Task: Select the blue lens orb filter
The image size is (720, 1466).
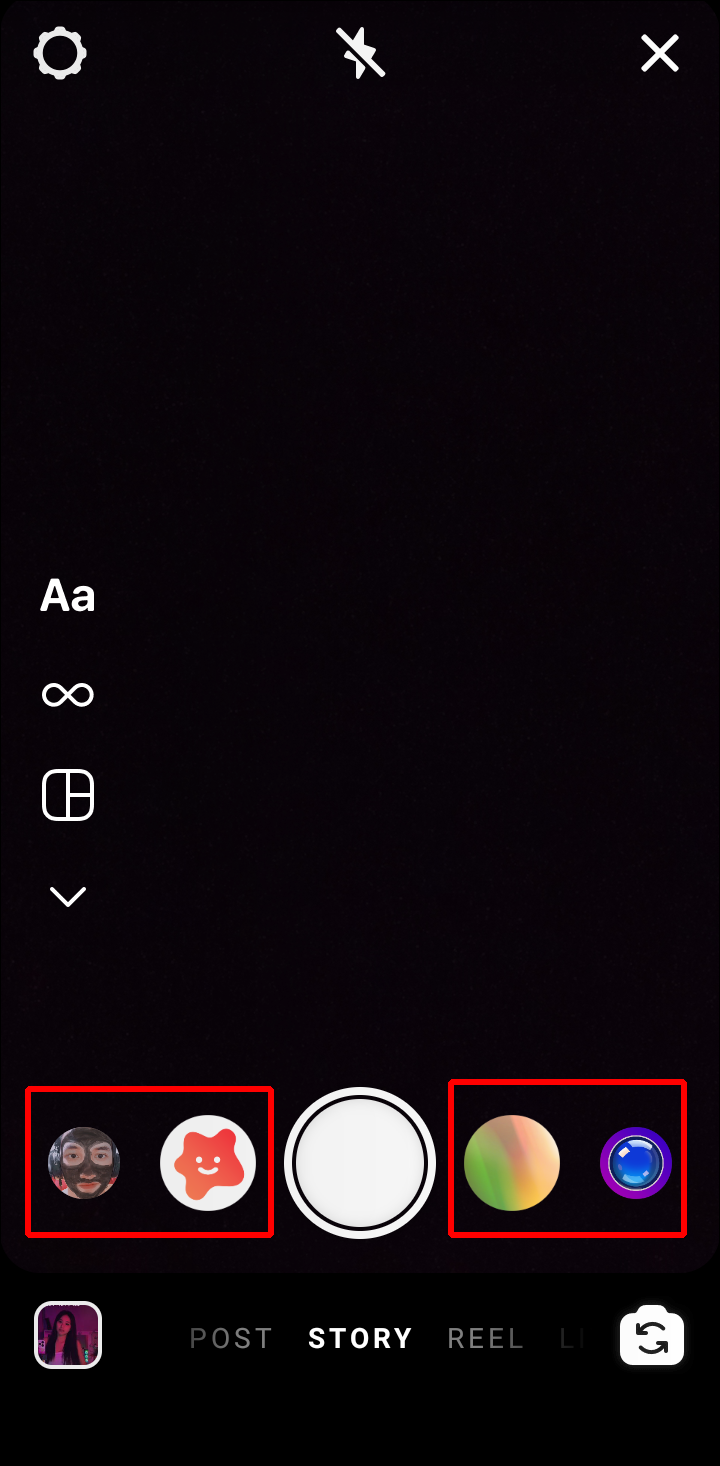Action: [x=636, y=1163]
